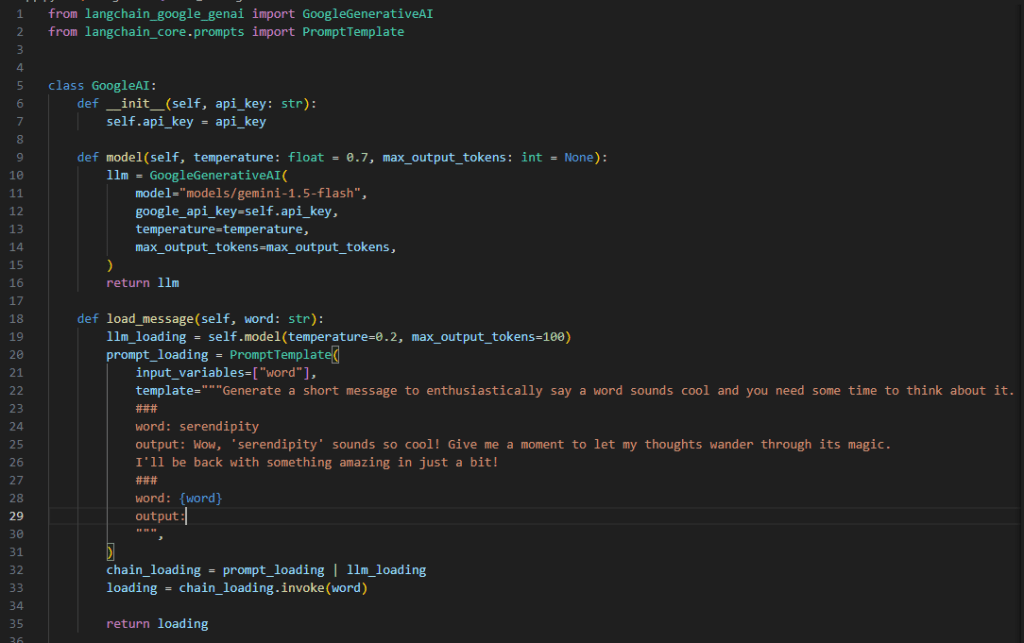Place cursor after "output:" on line 29
This screenshot has width=1024, height=643.
[x=186, y=516]
